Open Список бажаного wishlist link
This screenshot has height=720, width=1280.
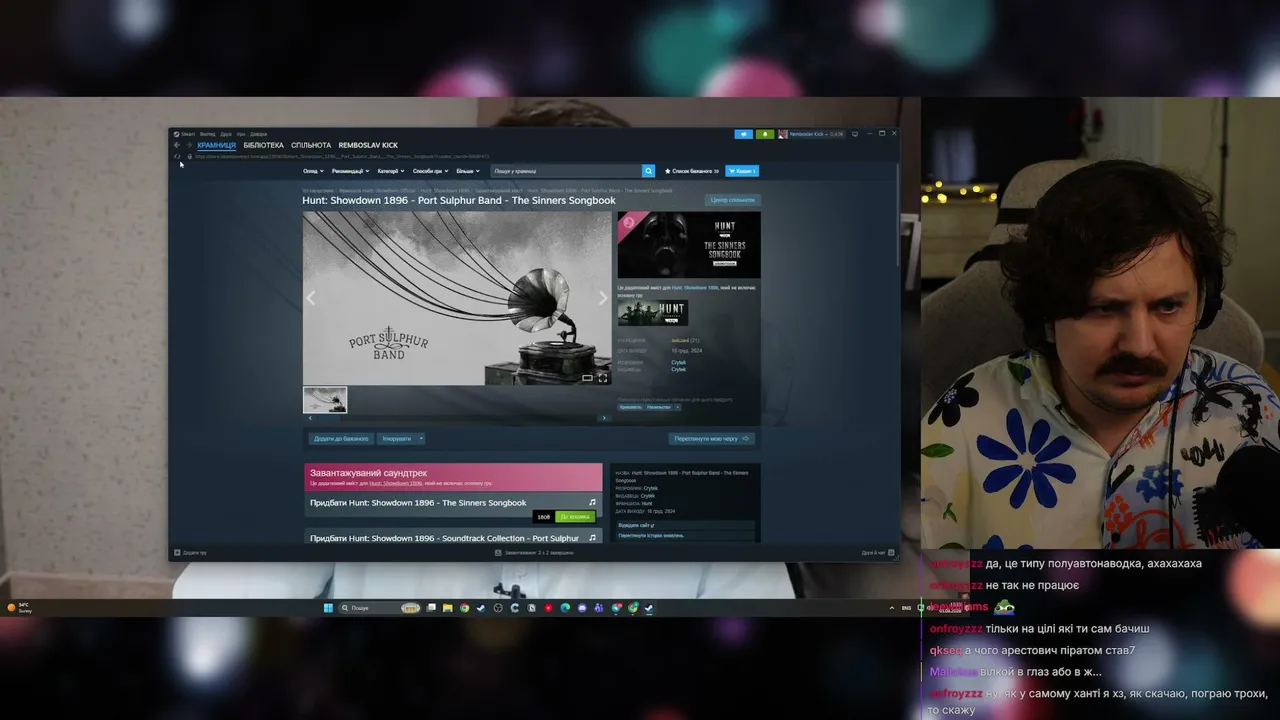pos(692,171)
